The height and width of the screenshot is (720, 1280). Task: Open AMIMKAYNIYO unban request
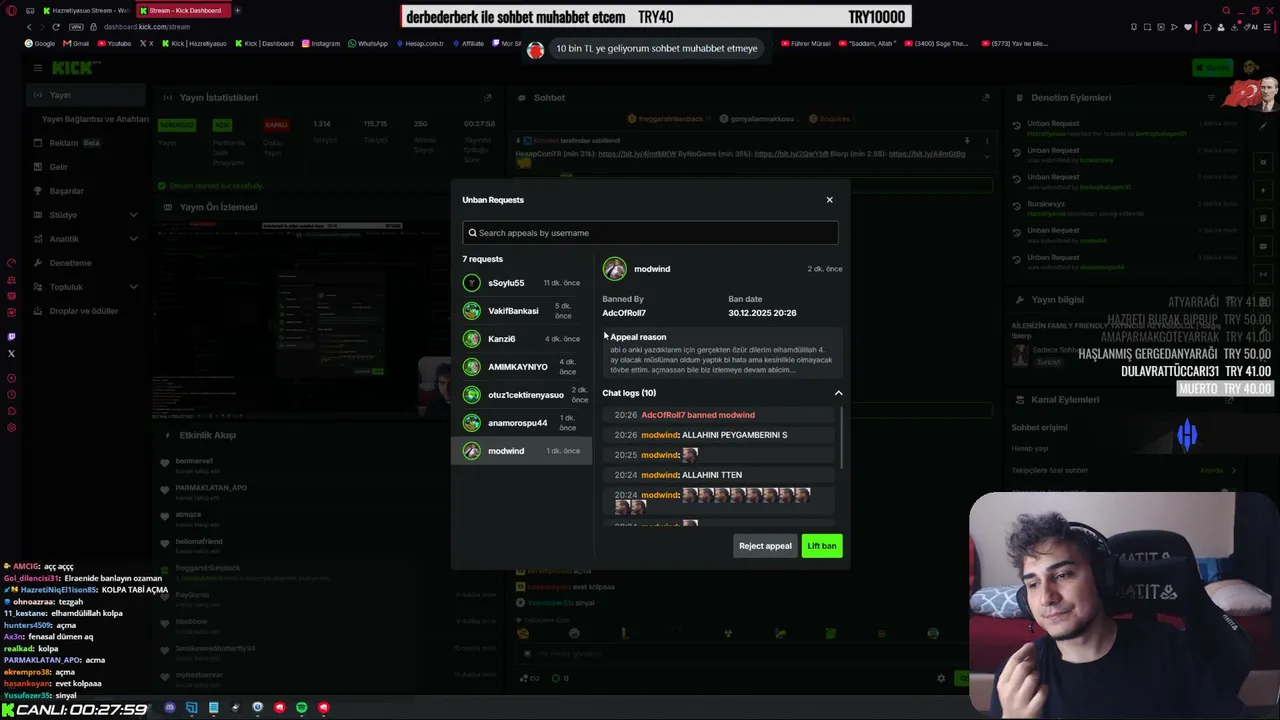tap(521, 367)
